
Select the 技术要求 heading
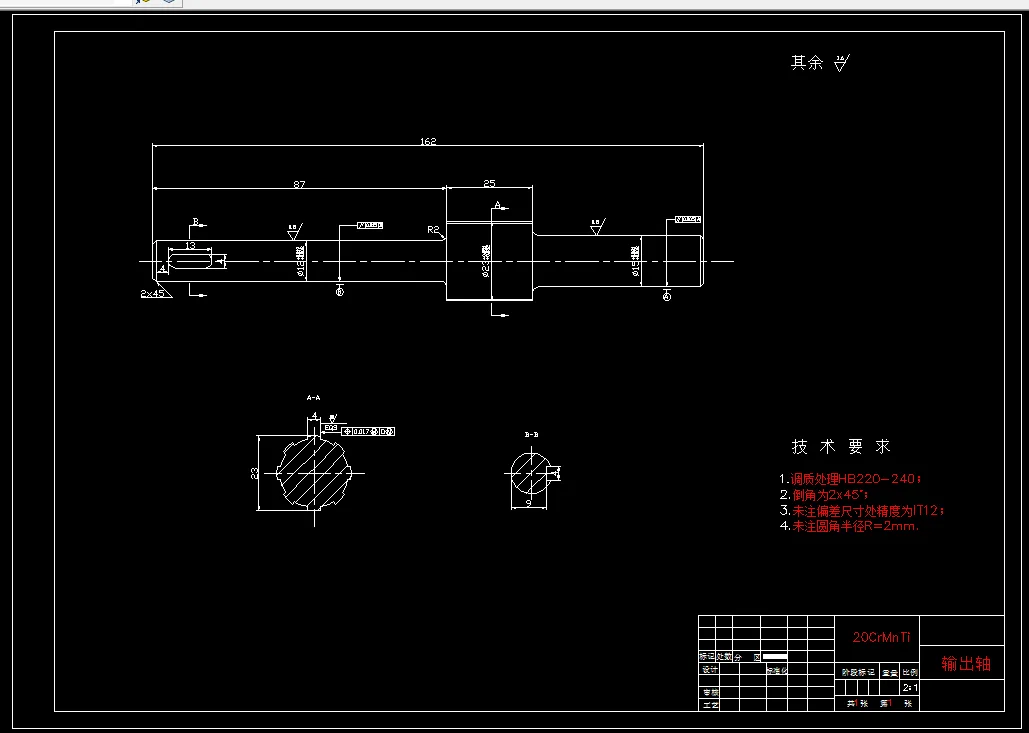click(x=841, y=447)
